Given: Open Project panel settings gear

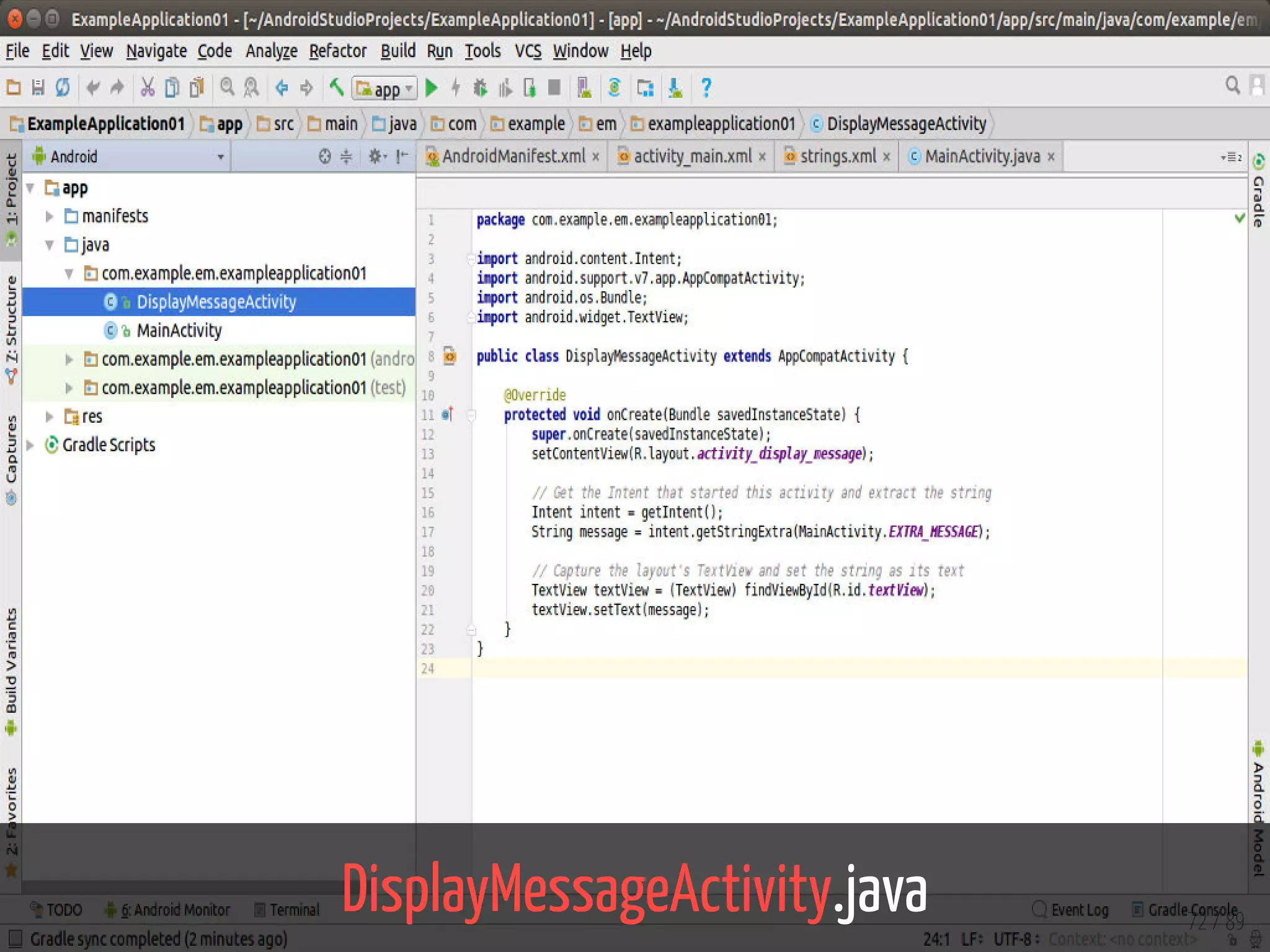Looking at the screenshot, I should point(376,156).
